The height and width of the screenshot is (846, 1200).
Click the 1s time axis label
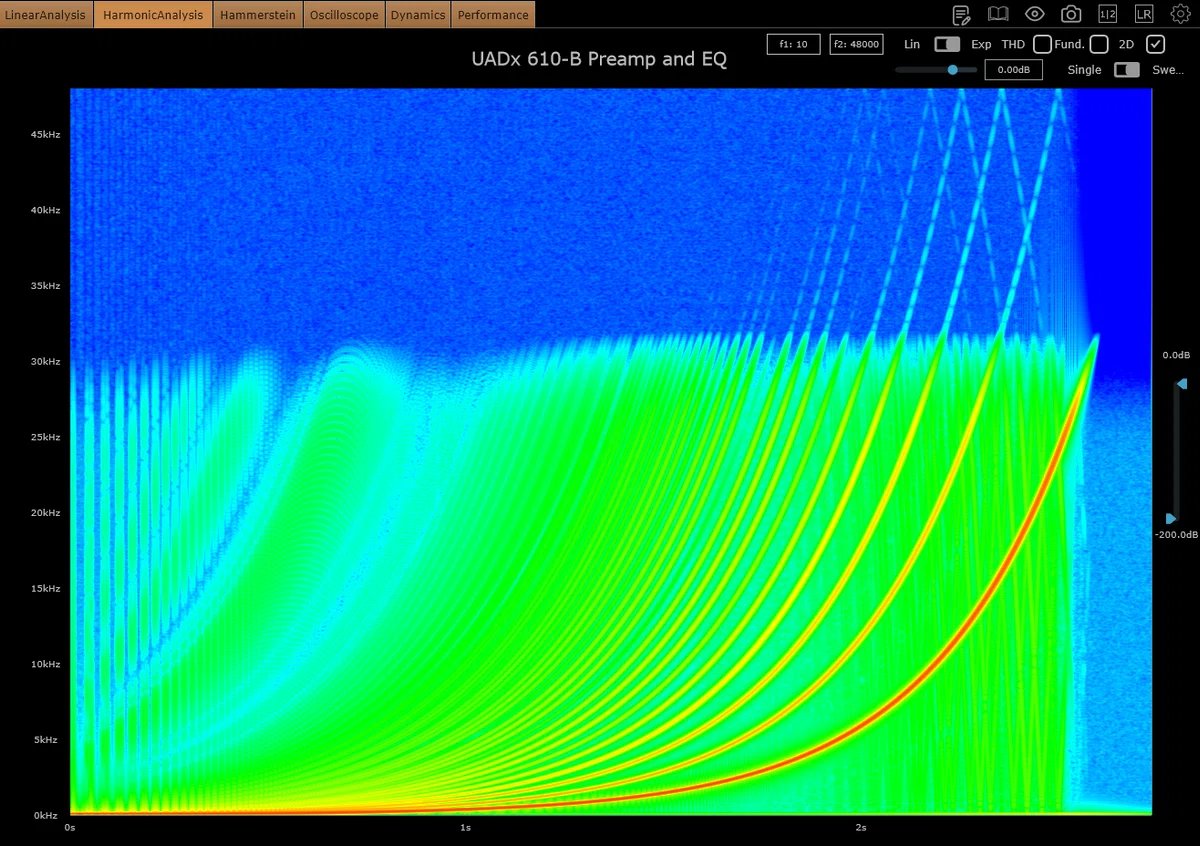click(465, 828)
